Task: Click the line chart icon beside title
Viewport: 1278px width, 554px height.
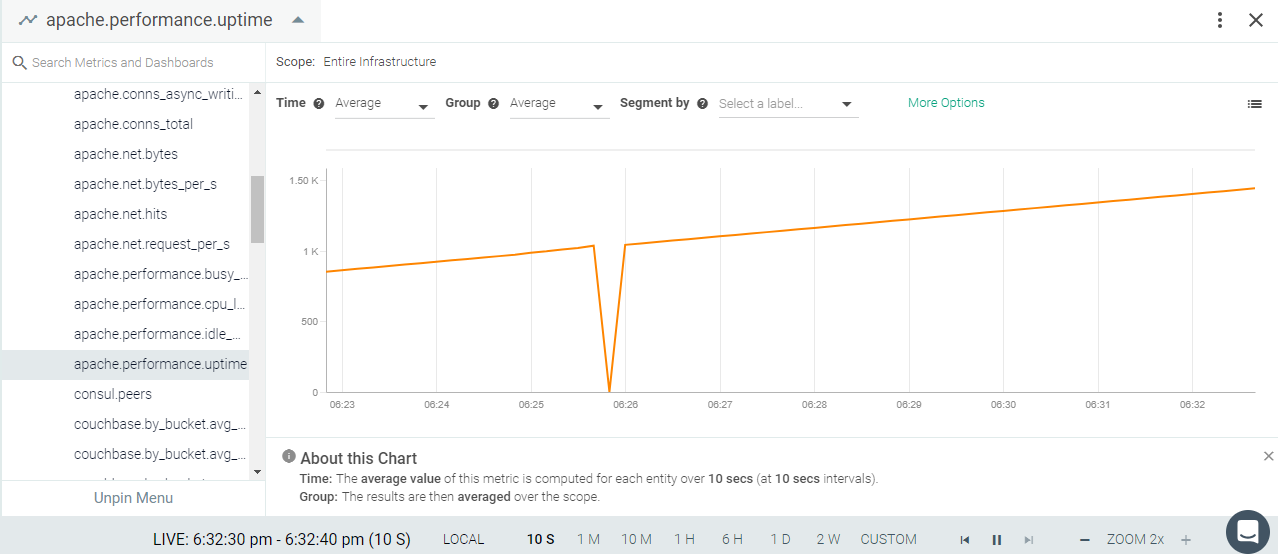Action: 28,20
